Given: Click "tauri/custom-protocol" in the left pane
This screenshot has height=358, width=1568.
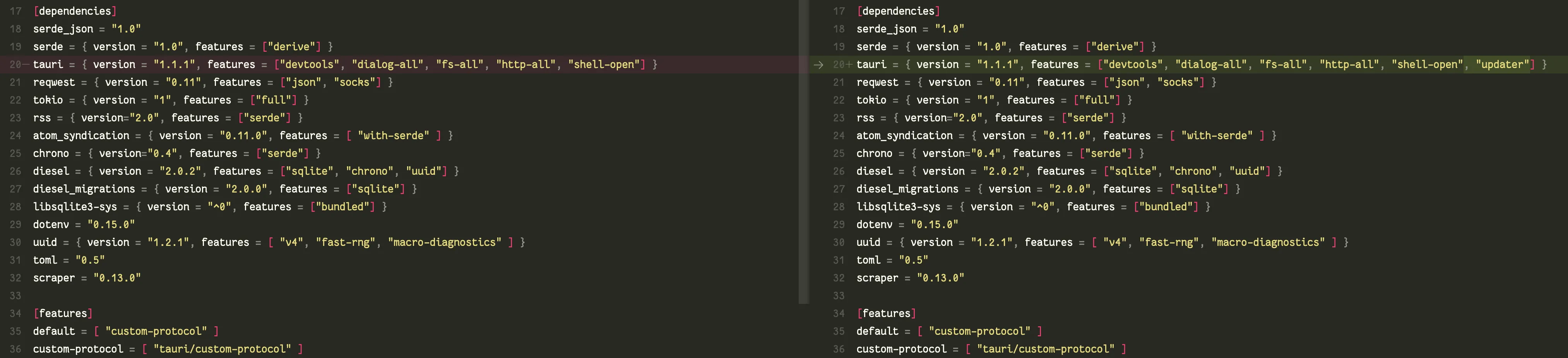Looking at the screenshot, I should (x=222, y=349).
